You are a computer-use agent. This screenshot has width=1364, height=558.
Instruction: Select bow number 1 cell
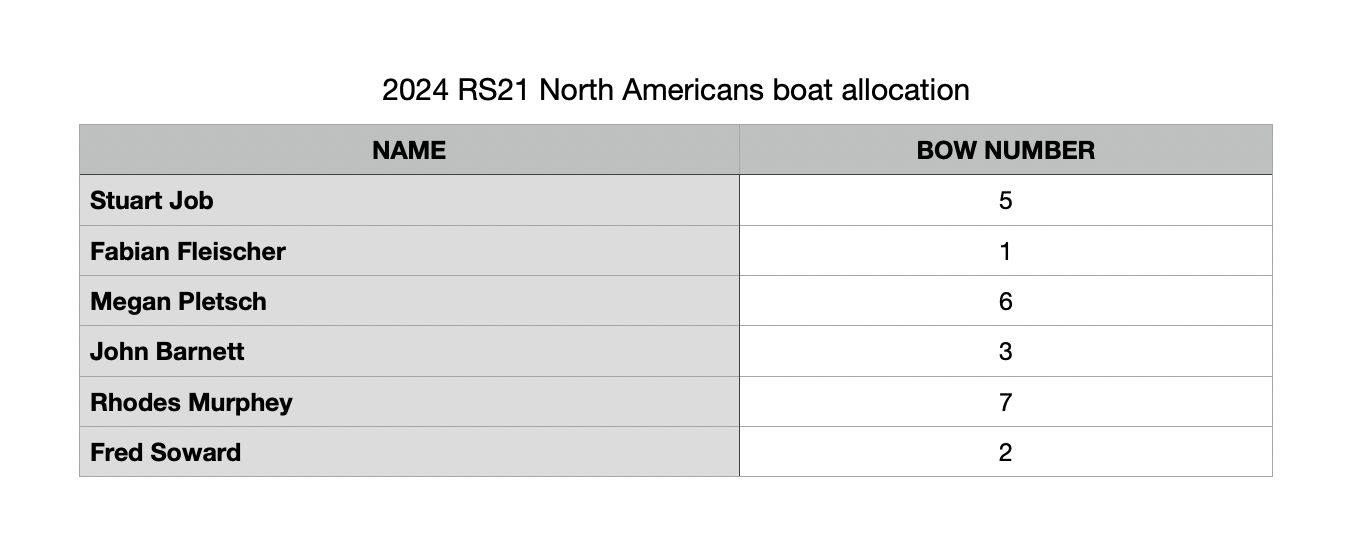pyautogui.click(x=1006, y=251)
